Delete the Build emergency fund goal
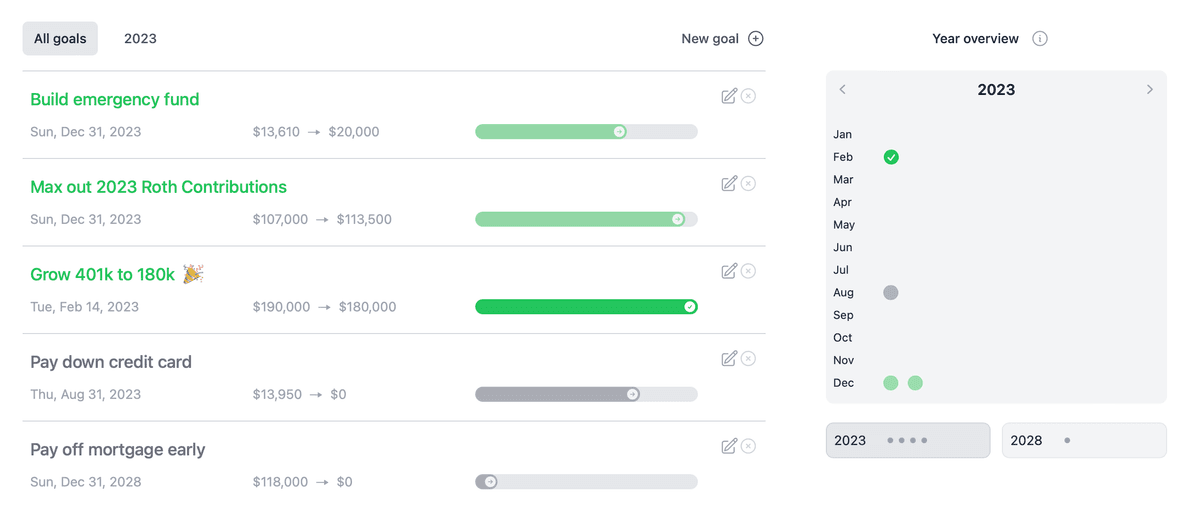This screenshot has height=524, width=1200. (748, 96)
